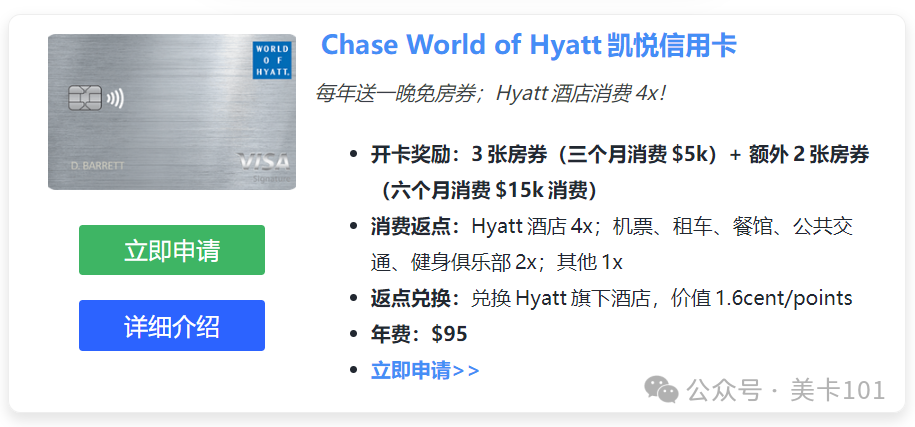Click the contactless payment symbol on card
The height and width of the screenshot is (427, 915).
tap(115, 99)
